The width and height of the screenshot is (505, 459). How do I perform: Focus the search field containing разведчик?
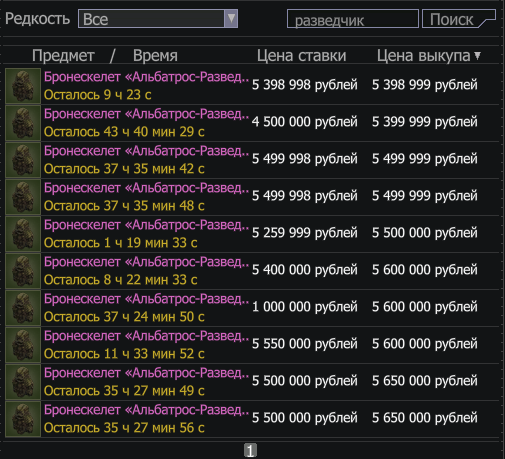click(x=353, y=19)
